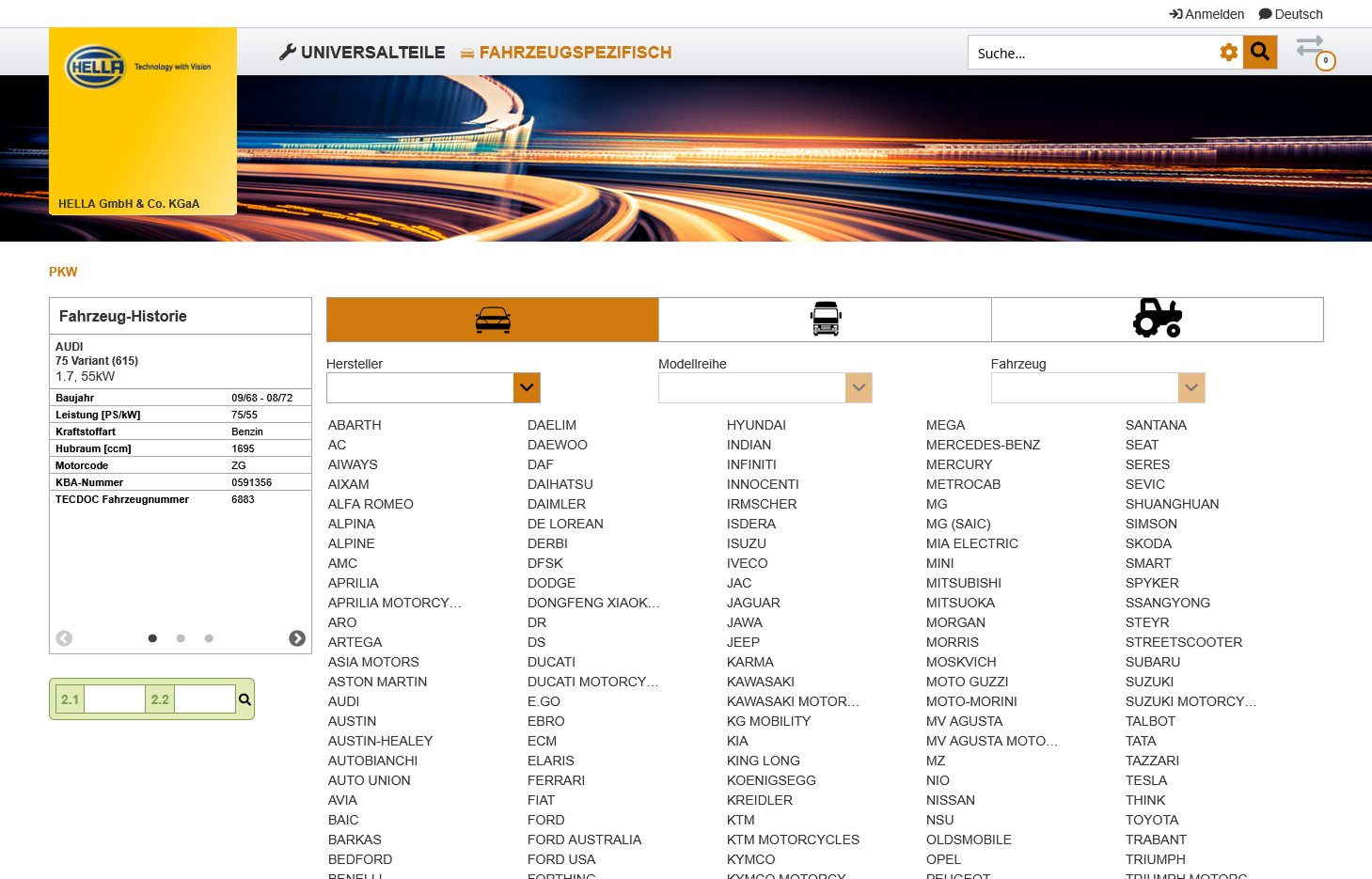
Task: Open the Hersteller dropdown
Action: 526,387
